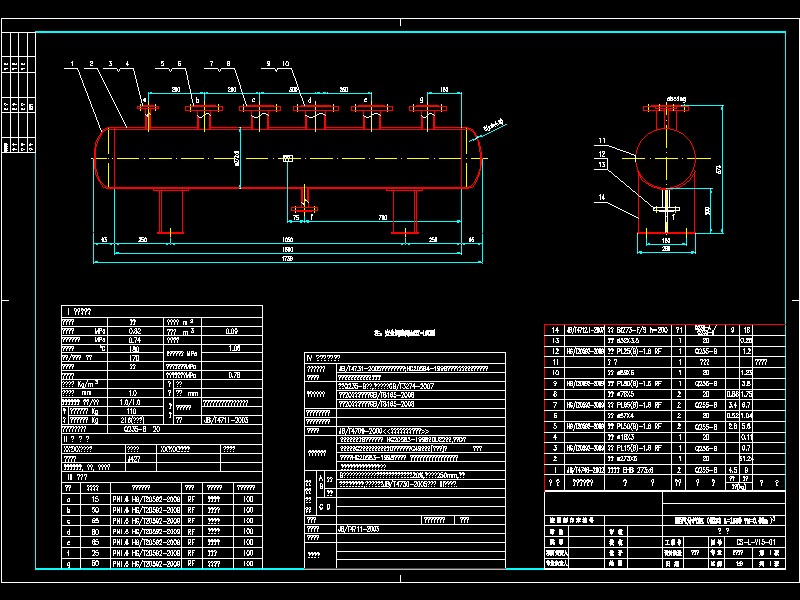Select the 45 dimension at left head
The height and width of the screenshot is (600, 800).
pyautogui.click(x=104, y=239)
